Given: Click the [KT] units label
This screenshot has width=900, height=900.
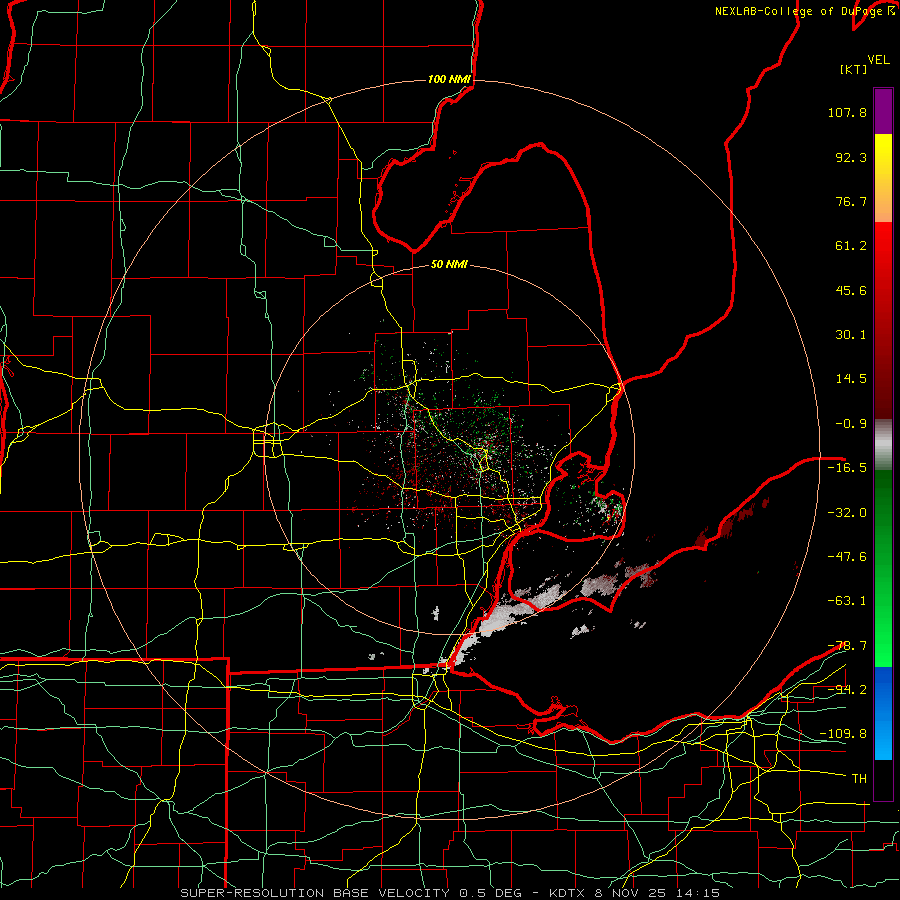Looking at the screenshot, I should (x=853, y=69).
